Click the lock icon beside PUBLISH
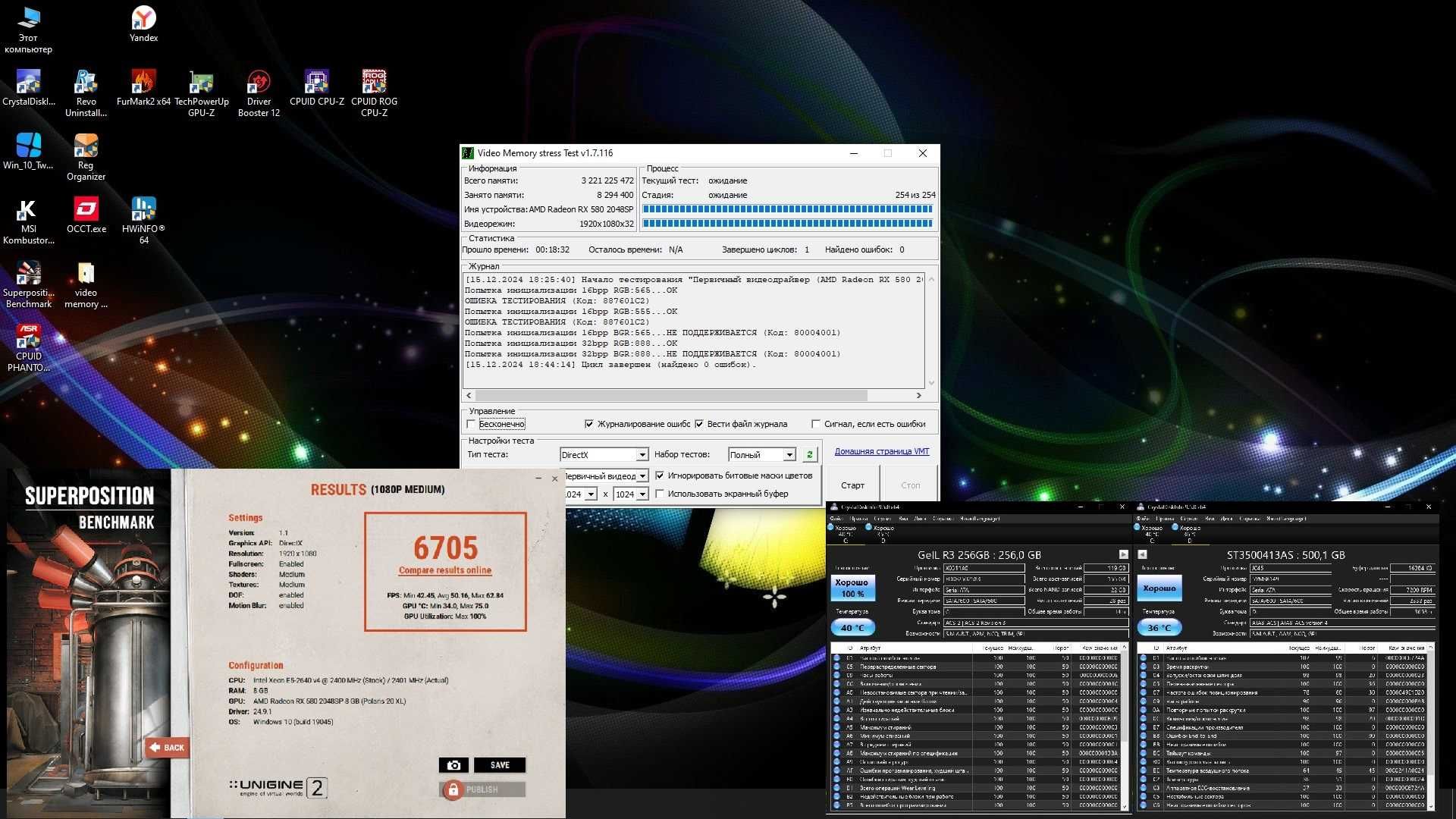The height and width of the screenshot is (819, 1456). (453, 789)
